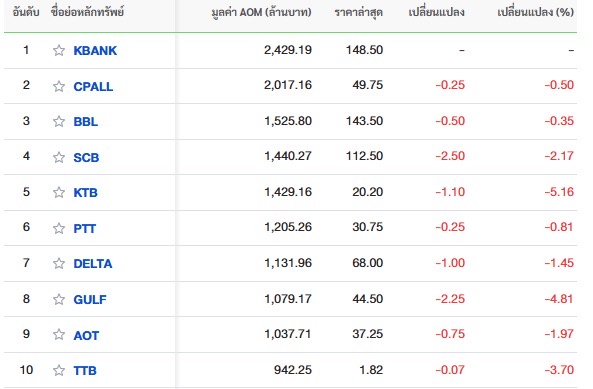
Task: Open the GULF stock page
Action: pyautogui.click(x=90, y=299)
